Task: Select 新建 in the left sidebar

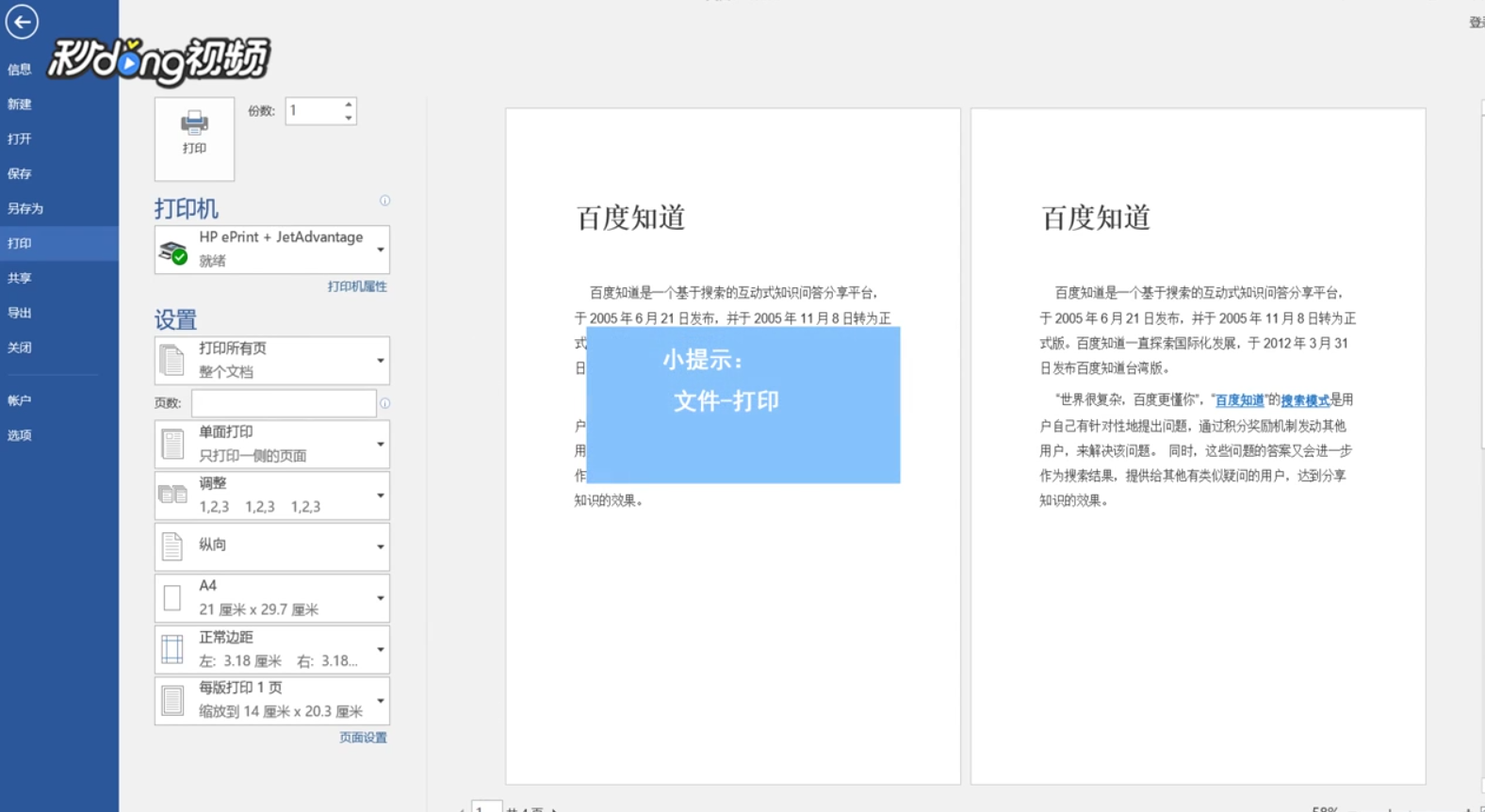Action: [x=20, y=105]
